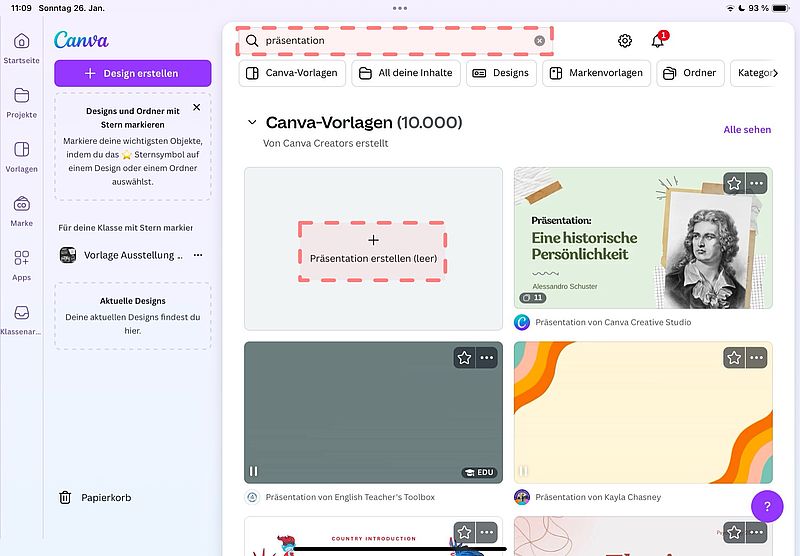Open more options for Vorlage Ausstellung
This screenshot has height=556, width=800.
click(x=198, y=255)
